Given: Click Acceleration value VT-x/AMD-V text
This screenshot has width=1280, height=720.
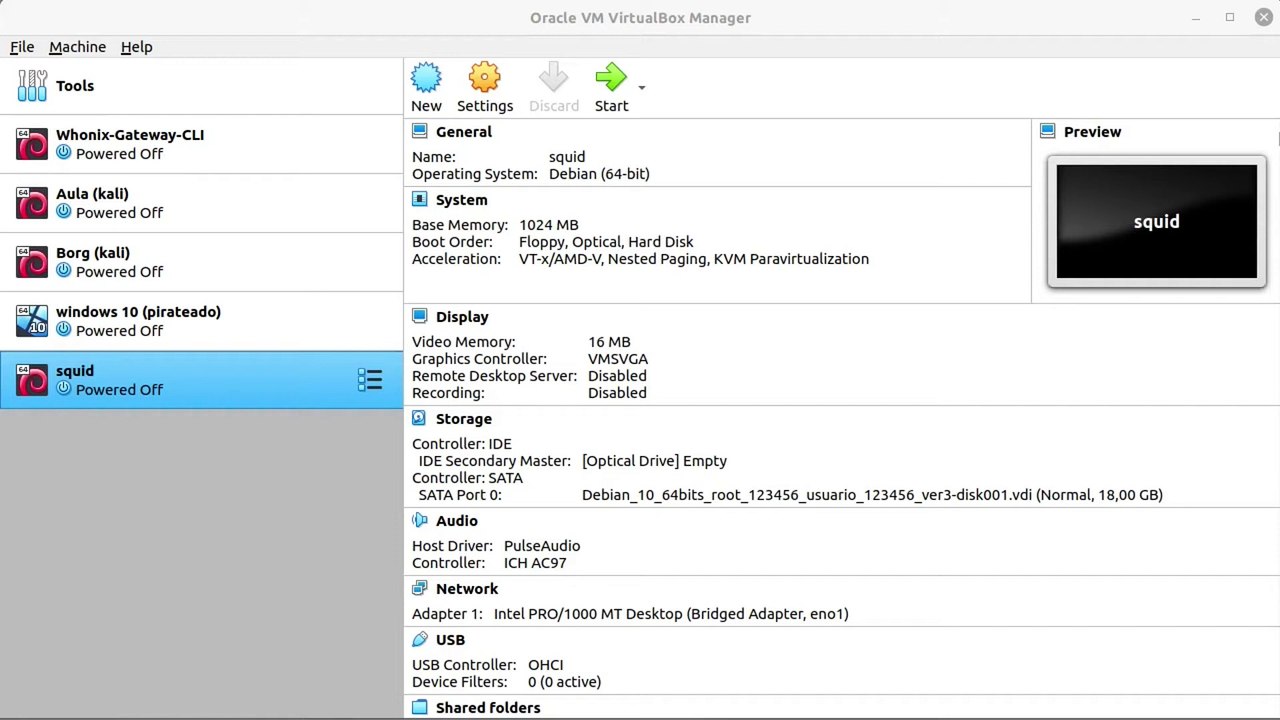Looking at the screenshot, I should (x=694, y=259).
